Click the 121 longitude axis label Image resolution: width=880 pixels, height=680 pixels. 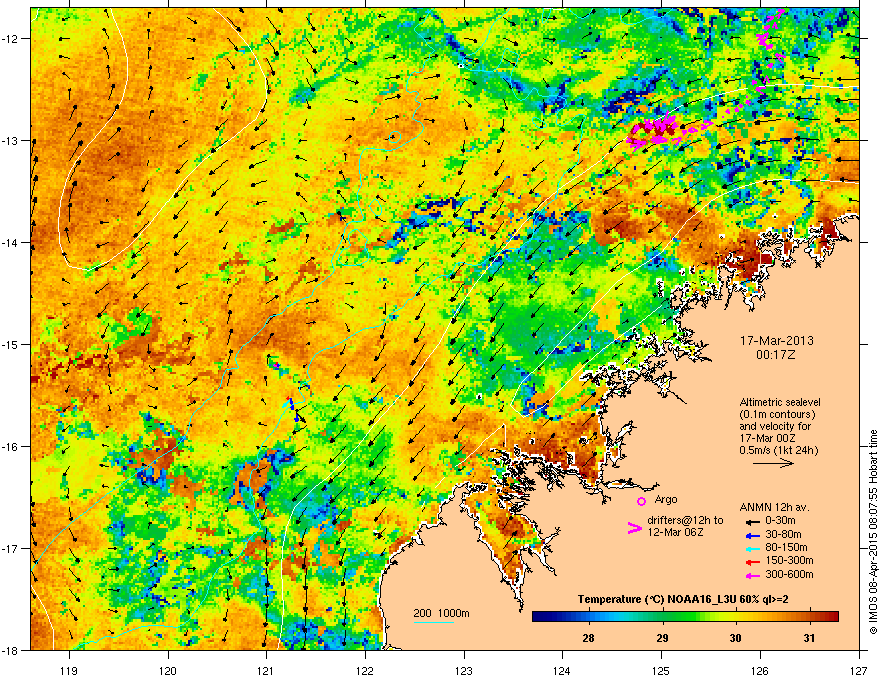266,670
